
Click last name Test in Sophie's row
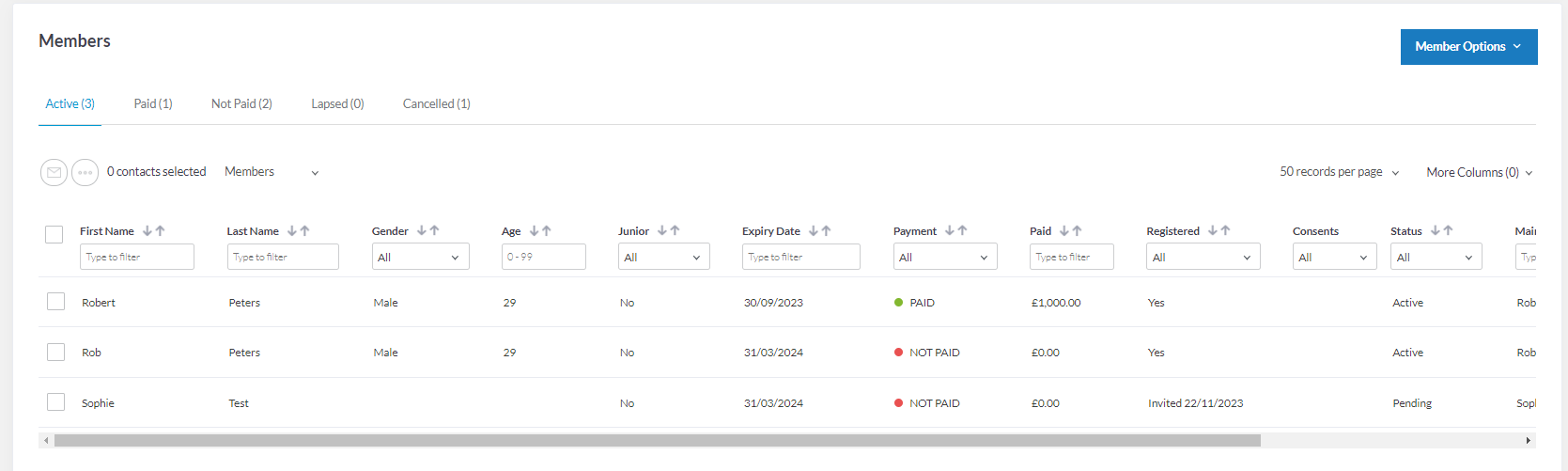239,403
